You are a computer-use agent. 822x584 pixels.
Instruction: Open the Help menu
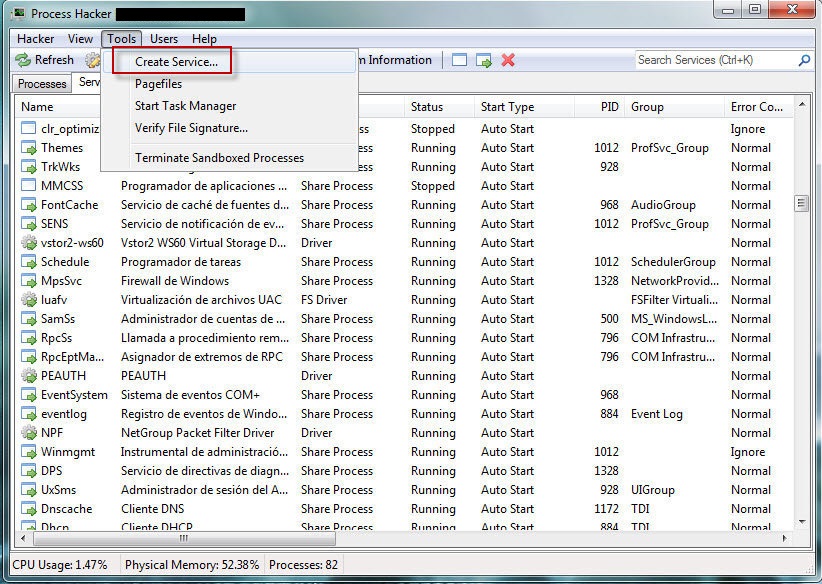click(x=204, y=39)
